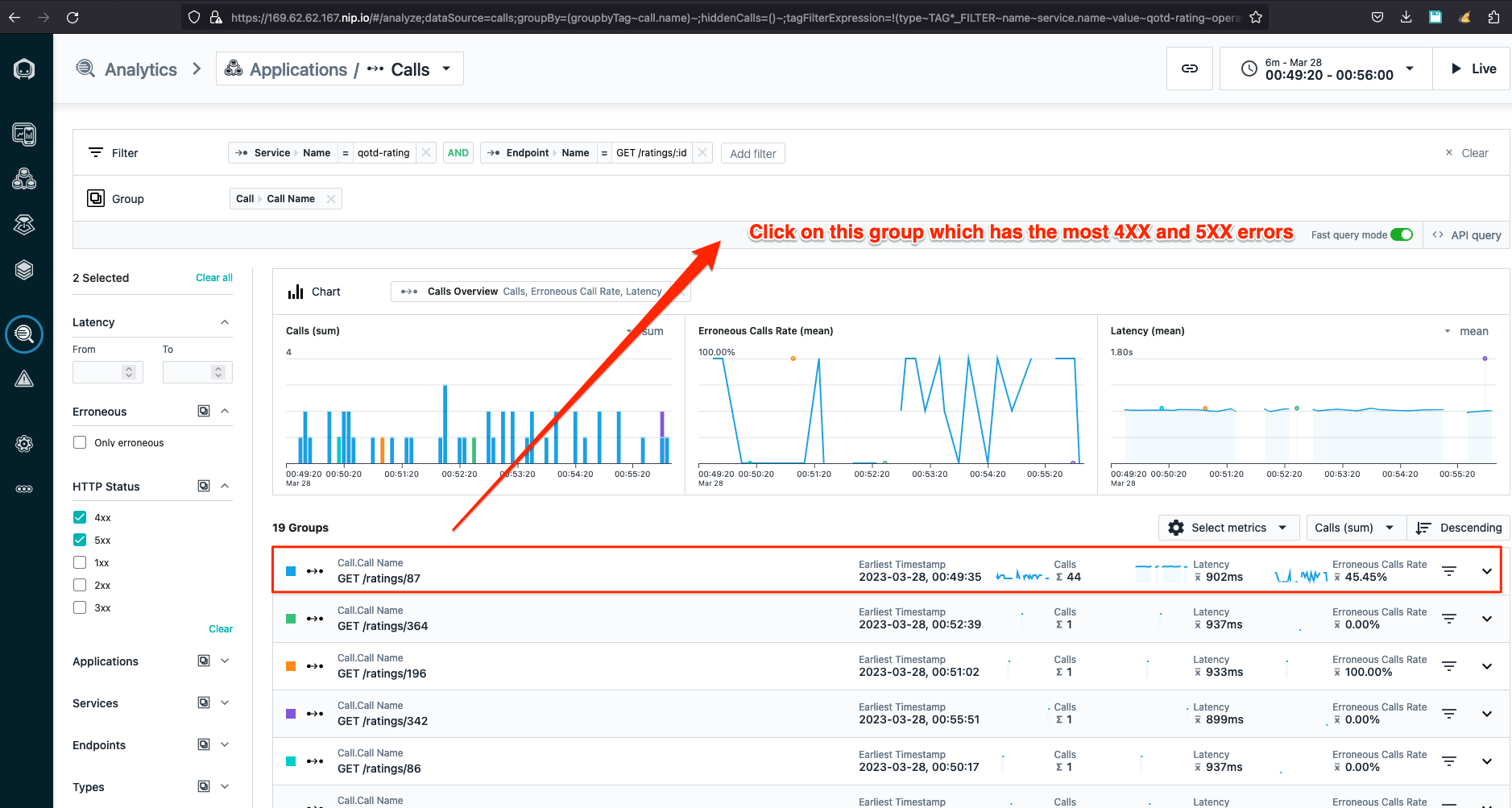The width and height of the screenshot is (1512, 808).
Task: Open filter icon on GET /ratings/87 row
Action: coord(1449,571)
